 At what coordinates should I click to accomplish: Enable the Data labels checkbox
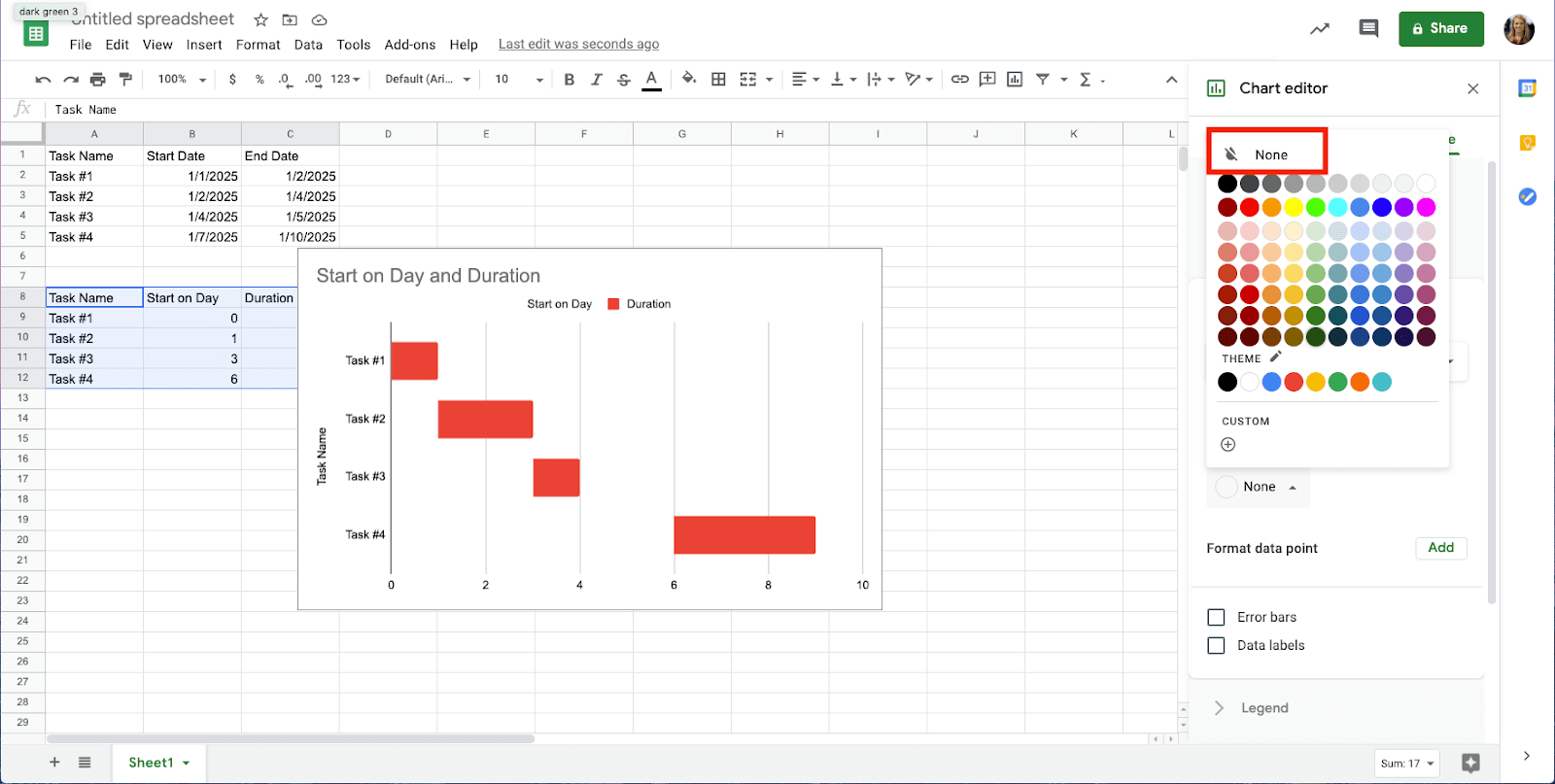pos(1216,645)
